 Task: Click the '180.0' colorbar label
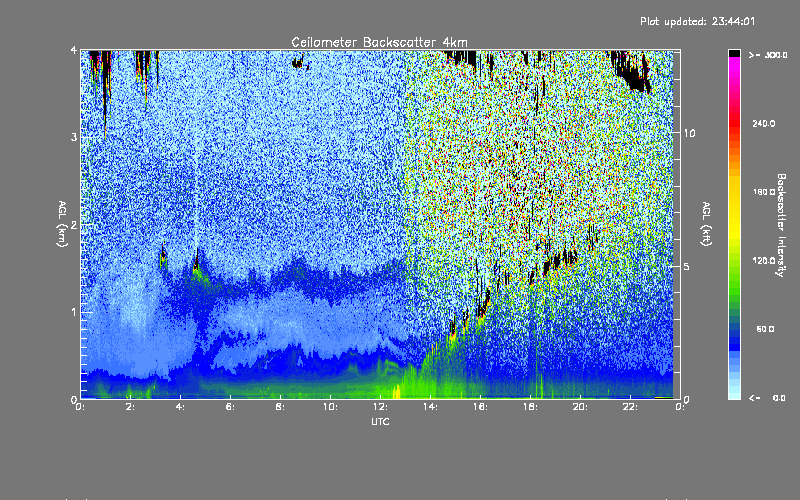click(764, 192)
